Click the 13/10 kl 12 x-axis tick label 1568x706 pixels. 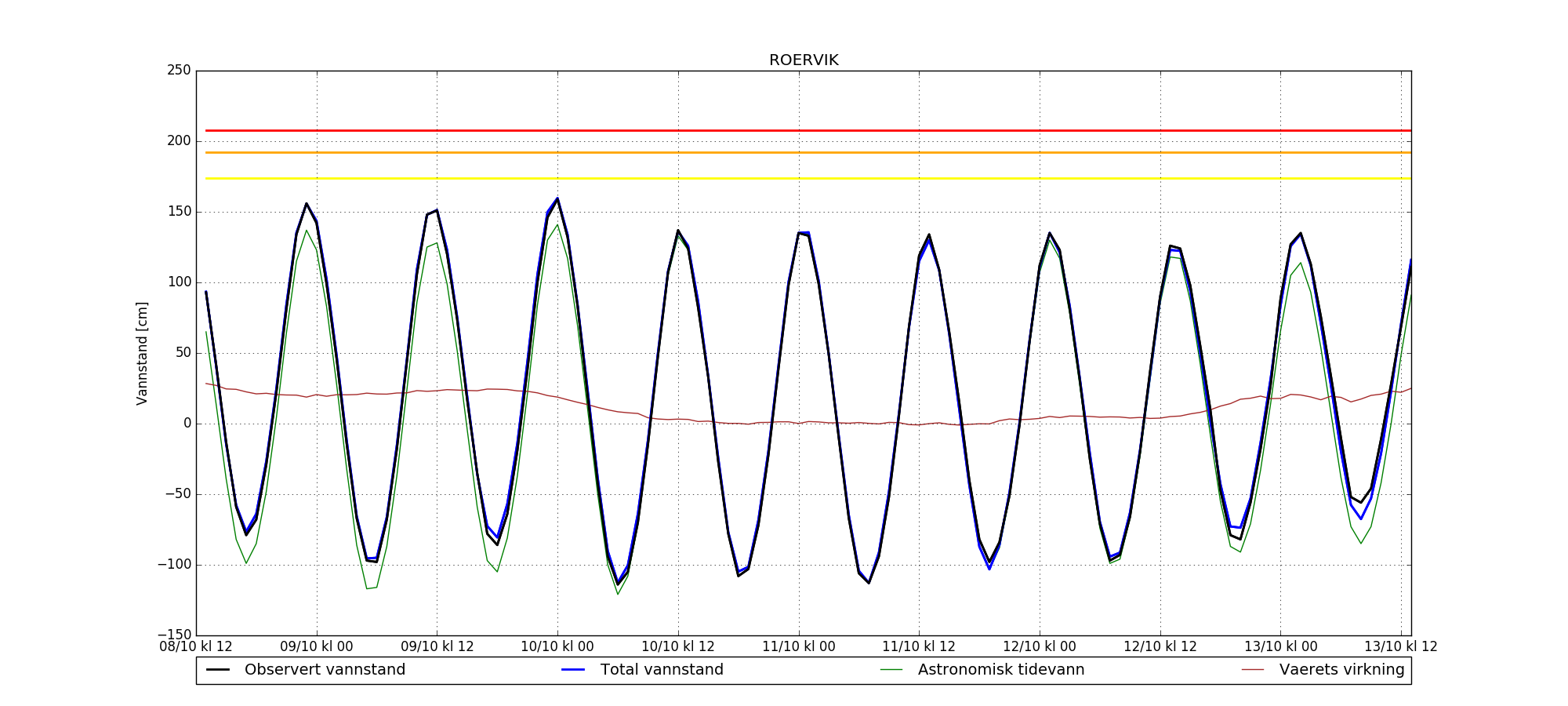pos(1401,647)
